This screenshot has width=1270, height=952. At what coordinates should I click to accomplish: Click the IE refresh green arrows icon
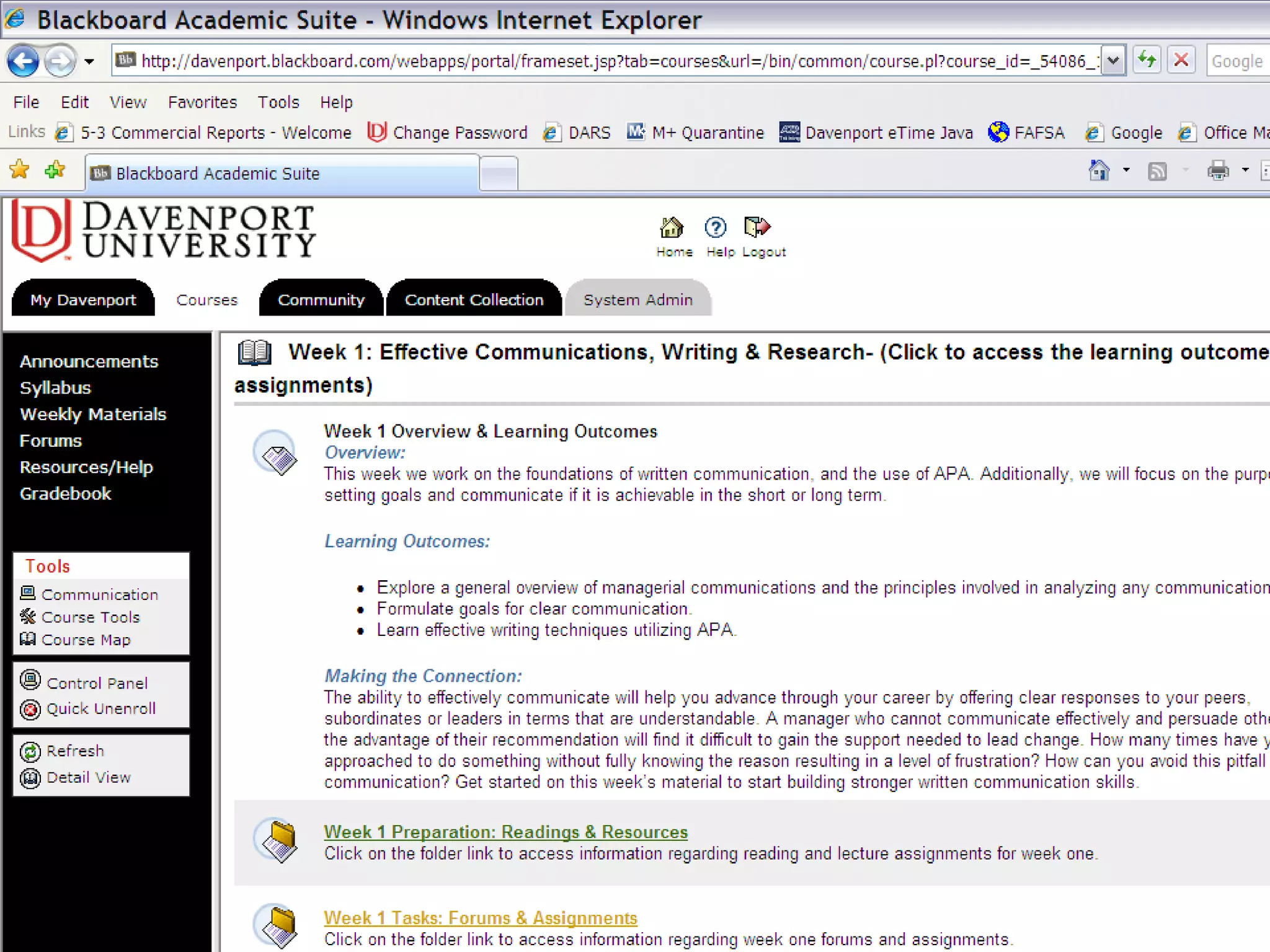pyautogui.click(x=1147, y=61)
